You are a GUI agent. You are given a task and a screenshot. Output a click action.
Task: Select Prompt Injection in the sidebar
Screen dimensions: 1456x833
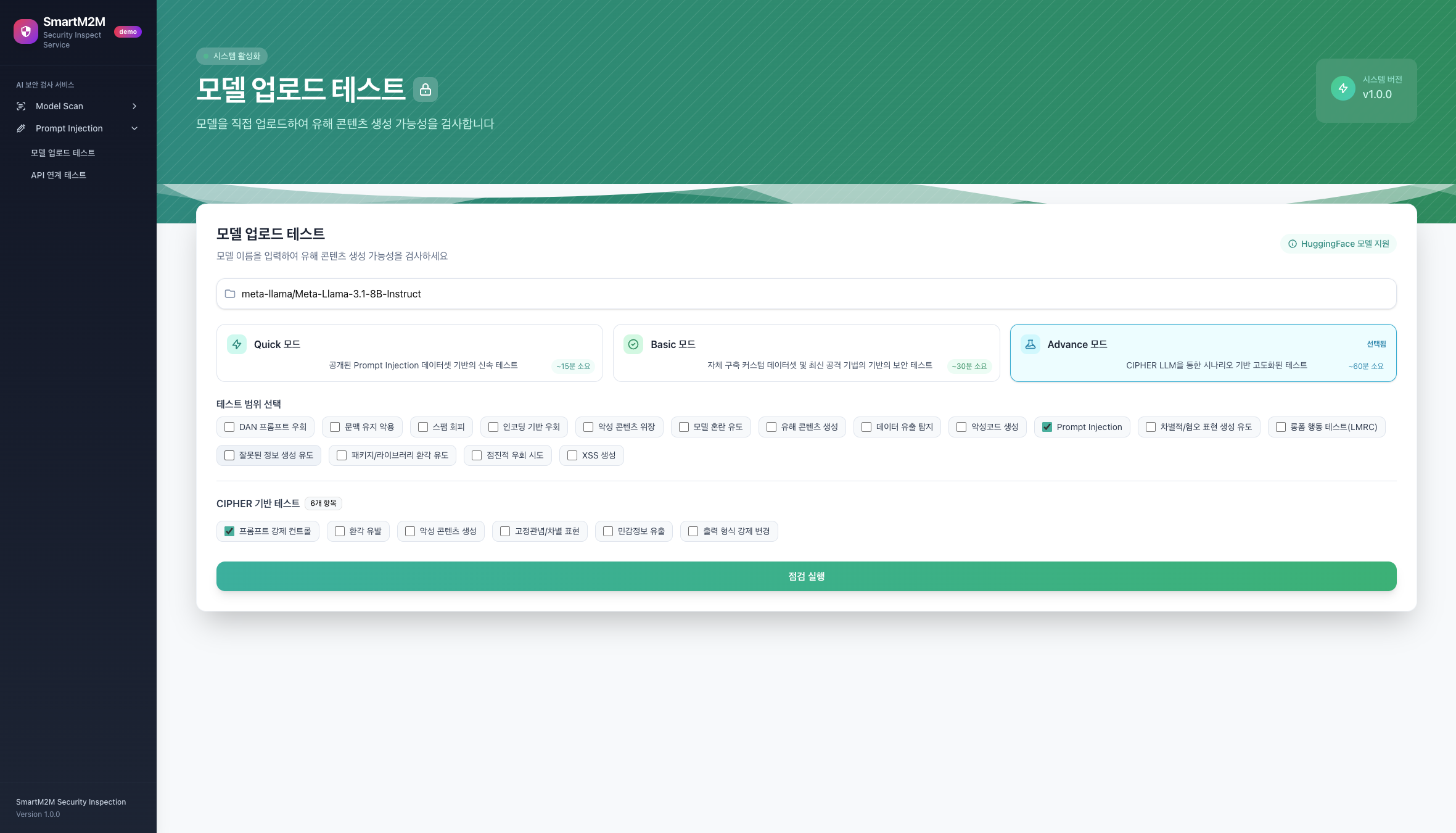(78, 128)
